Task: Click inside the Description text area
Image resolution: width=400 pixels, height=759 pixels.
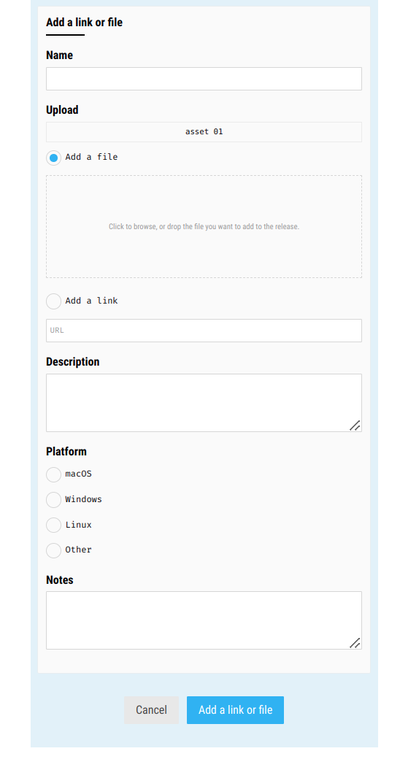Action: click(x=203, y=403)
